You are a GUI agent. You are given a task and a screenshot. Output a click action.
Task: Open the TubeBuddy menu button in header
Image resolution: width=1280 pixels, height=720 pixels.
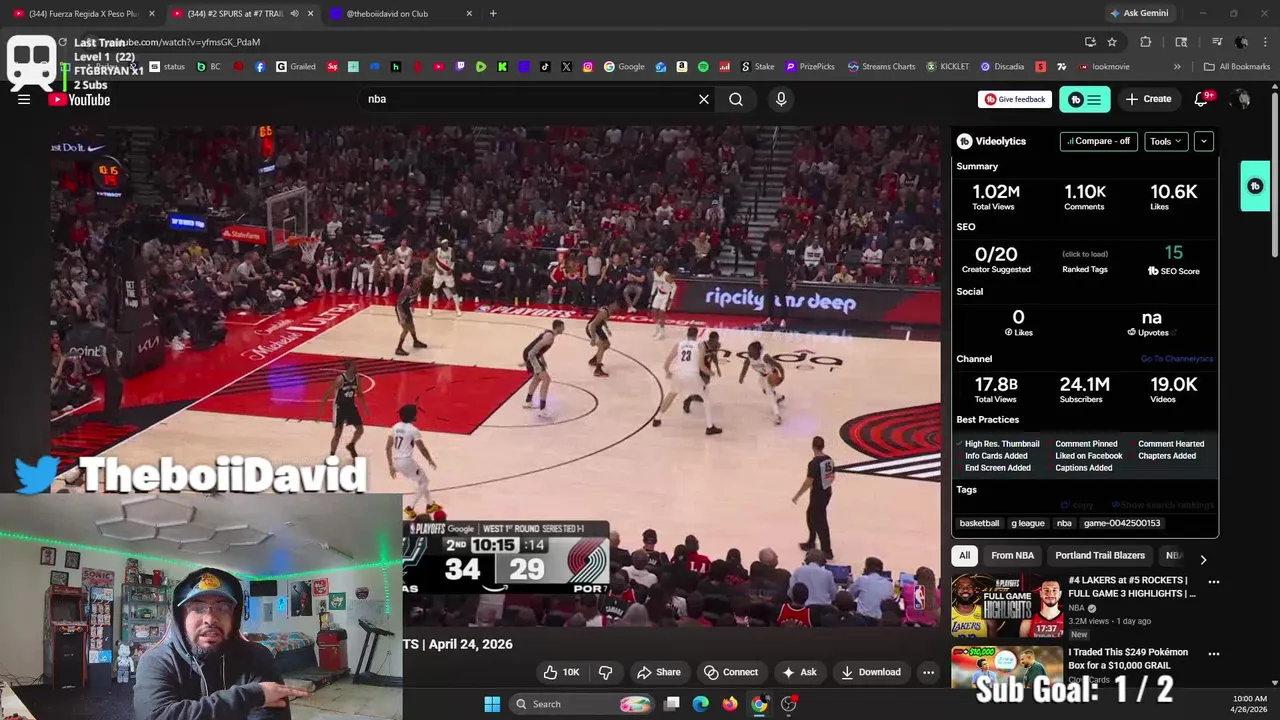pyautogui.click(x=1085, y=99)
